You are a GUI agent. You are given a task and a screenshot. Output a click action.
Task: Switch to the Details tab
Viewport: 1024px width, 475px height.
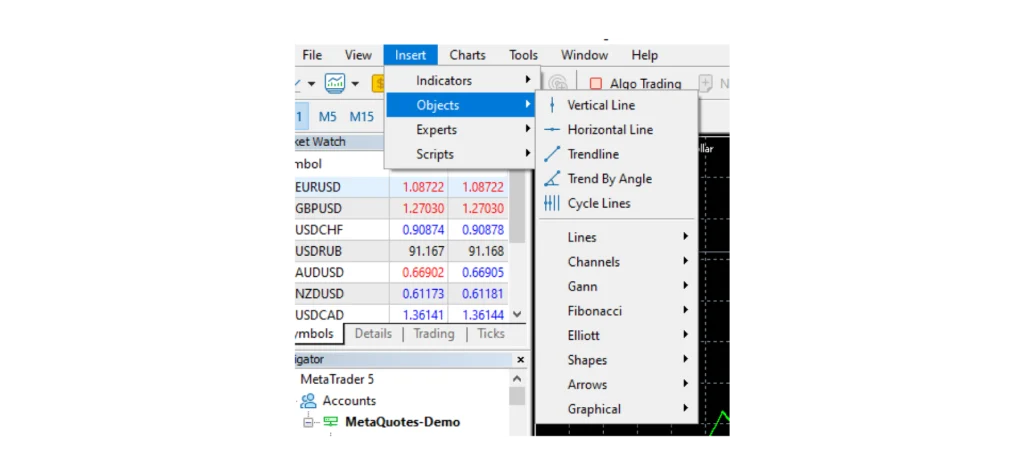373,334
